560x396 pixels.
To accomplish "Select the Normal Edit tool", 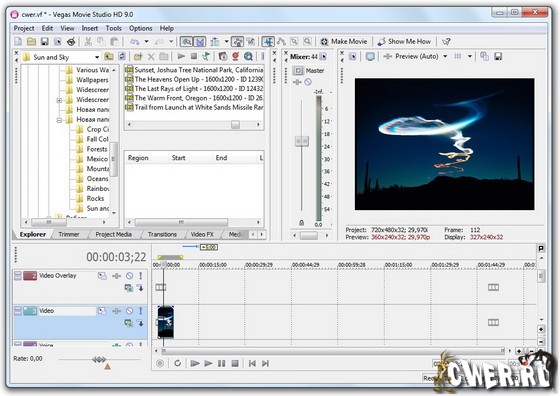I will pyautogui.click(x=268, y=42).
